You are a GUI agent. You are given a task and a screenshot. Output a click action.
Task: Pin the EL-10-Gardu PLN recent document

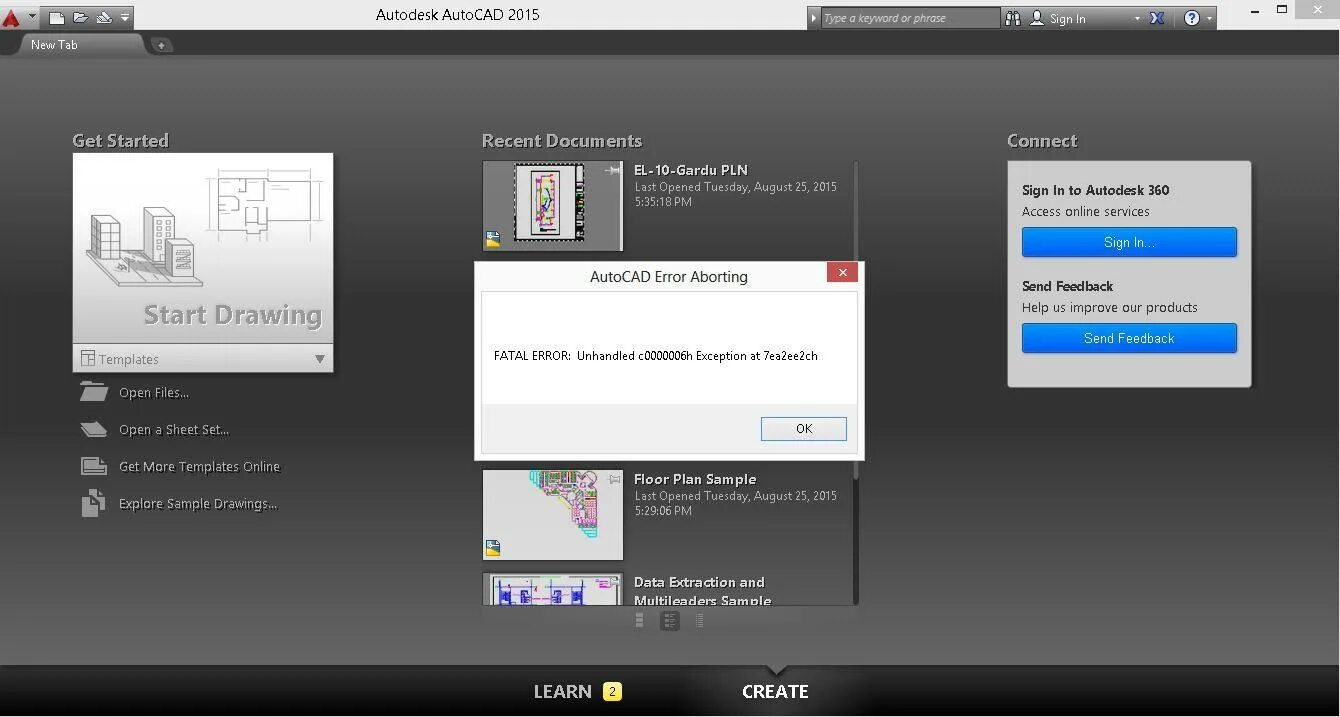click(612, 171)
